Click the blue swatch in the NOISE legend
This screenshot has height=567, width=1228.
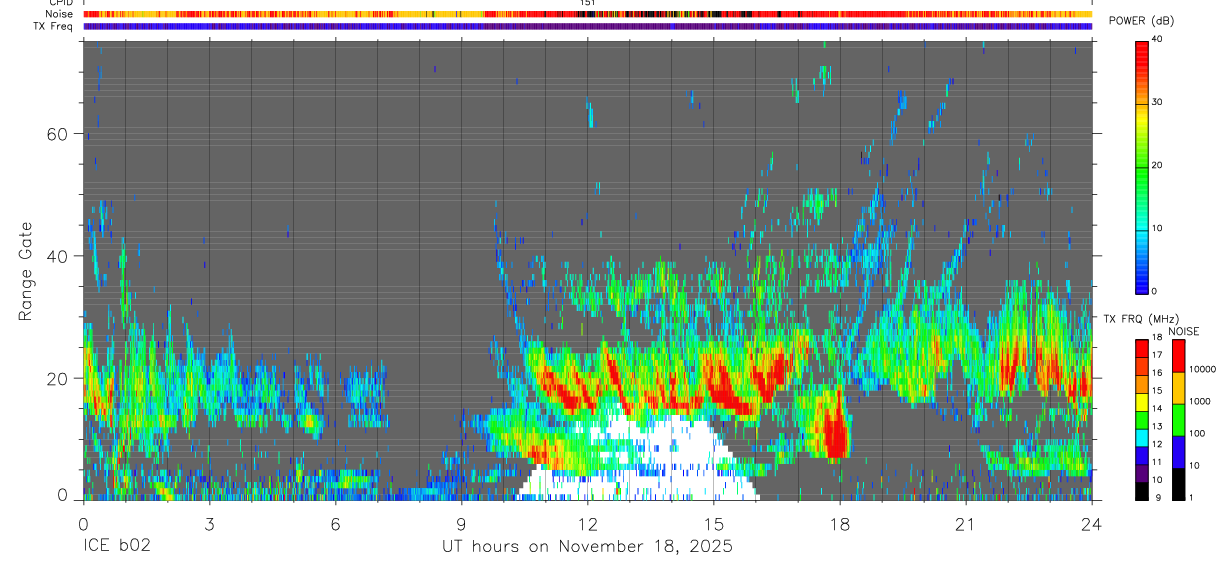click(x=1179, y=452)
